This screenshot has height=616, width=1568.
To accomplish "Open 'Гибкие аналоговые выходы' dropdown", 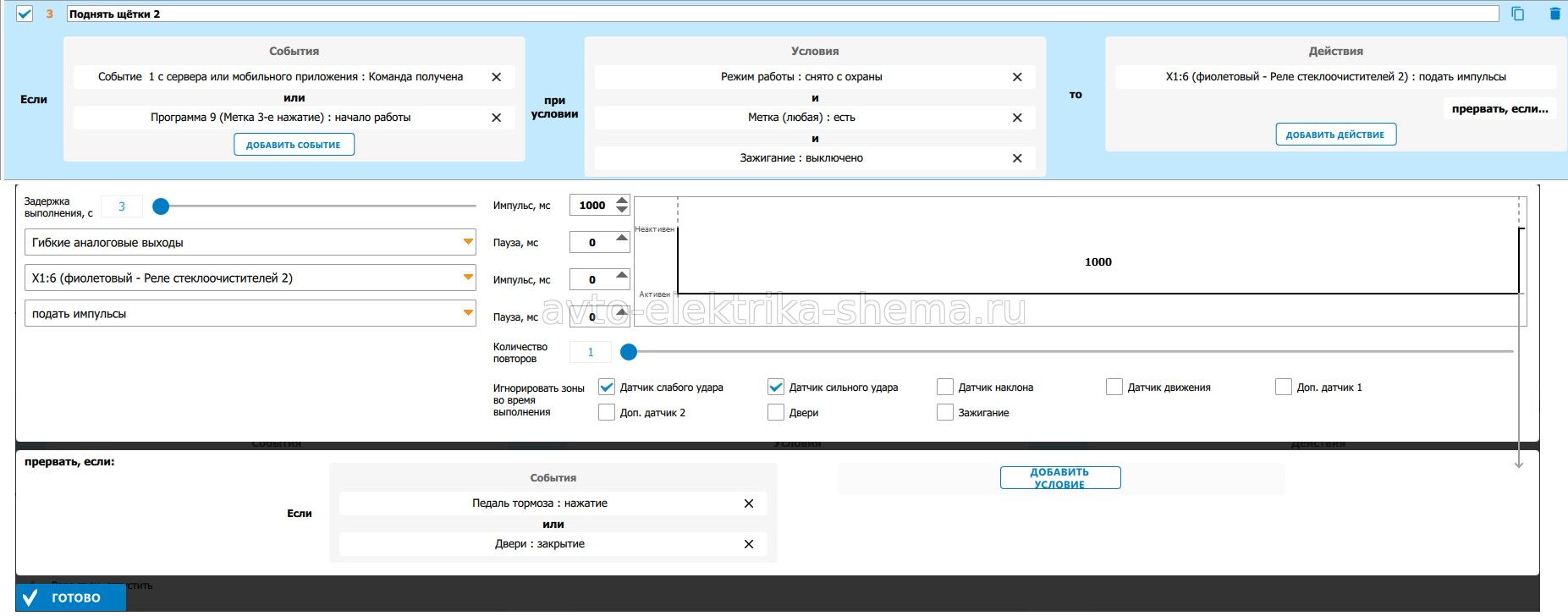I will tap(250, 243).
